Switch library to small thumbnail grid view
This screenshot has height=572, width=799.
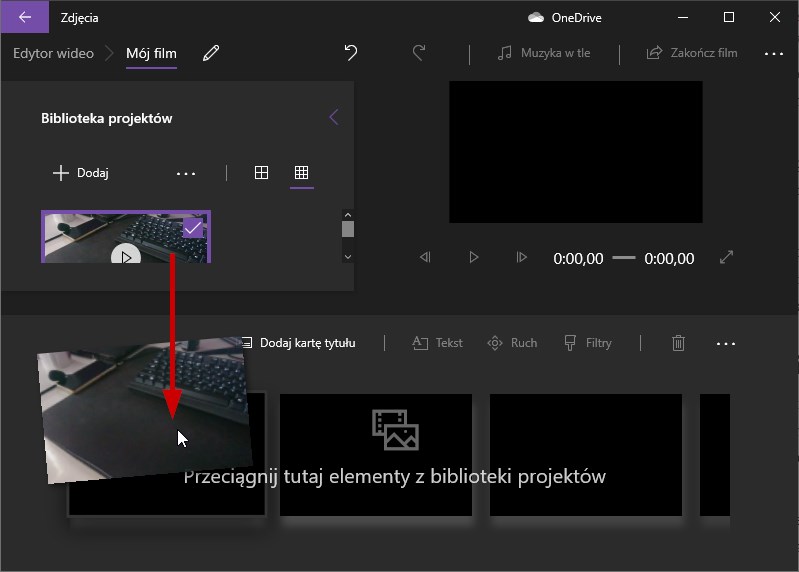(x=302, y=173)
